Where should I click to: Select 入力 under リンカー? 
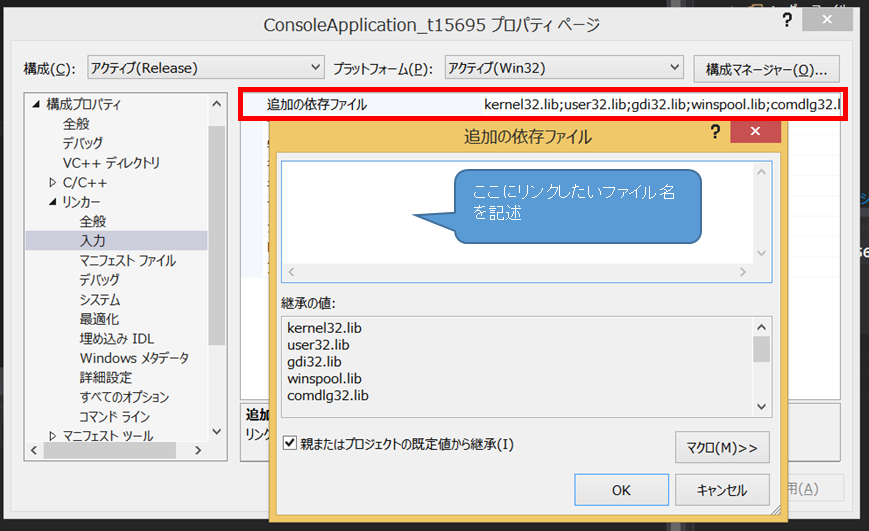coord(93,241)
